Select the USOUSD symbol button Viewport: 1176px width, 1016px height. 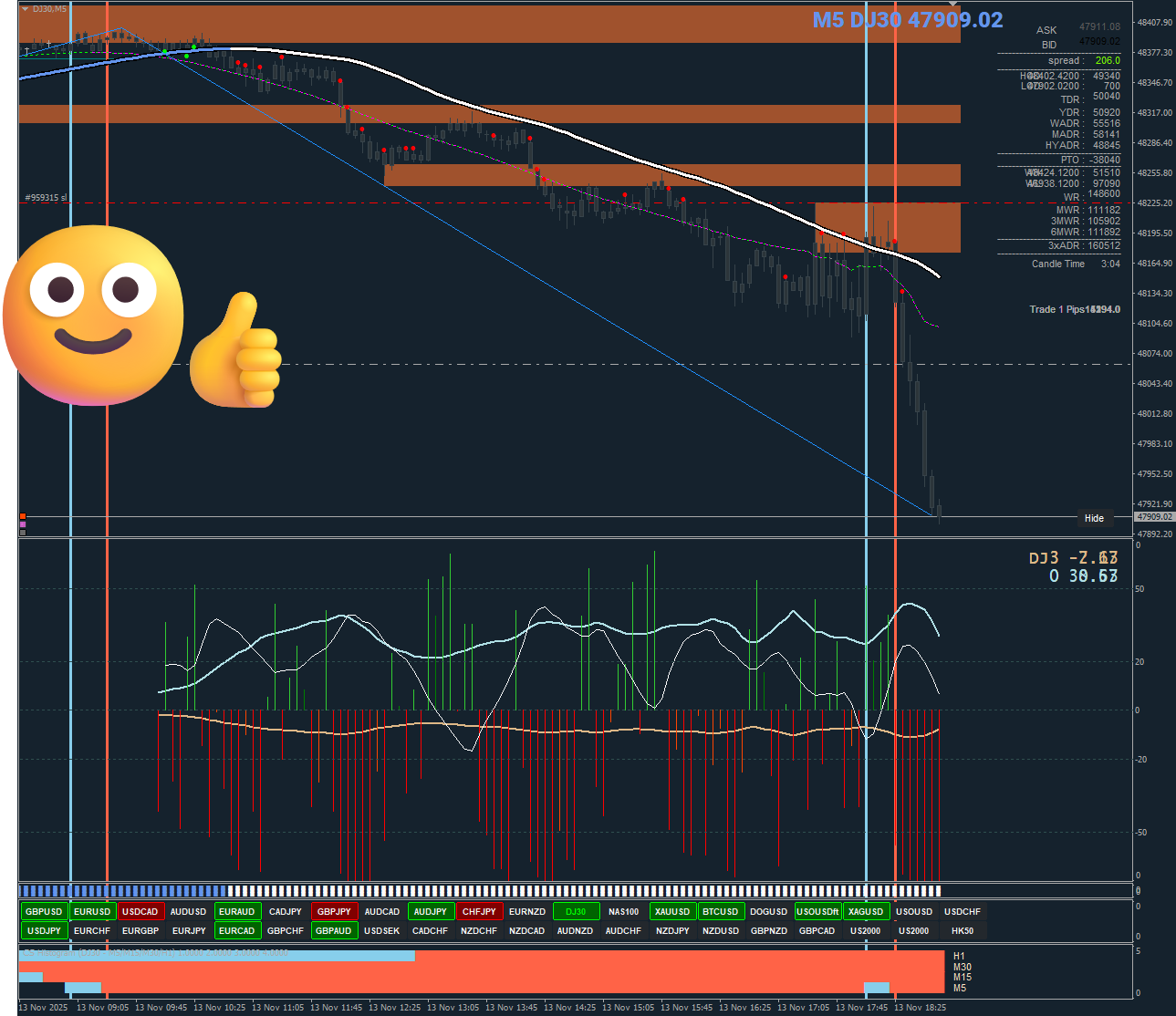coord(914,912)
